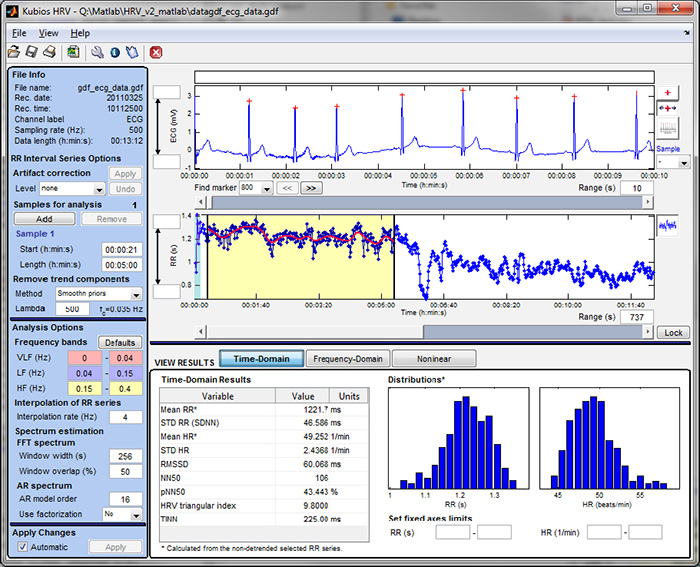Screen dimensions: 700x567
Task: Click the save floppy disk icon
Action: pyautogui.click(x=32, y=51)
